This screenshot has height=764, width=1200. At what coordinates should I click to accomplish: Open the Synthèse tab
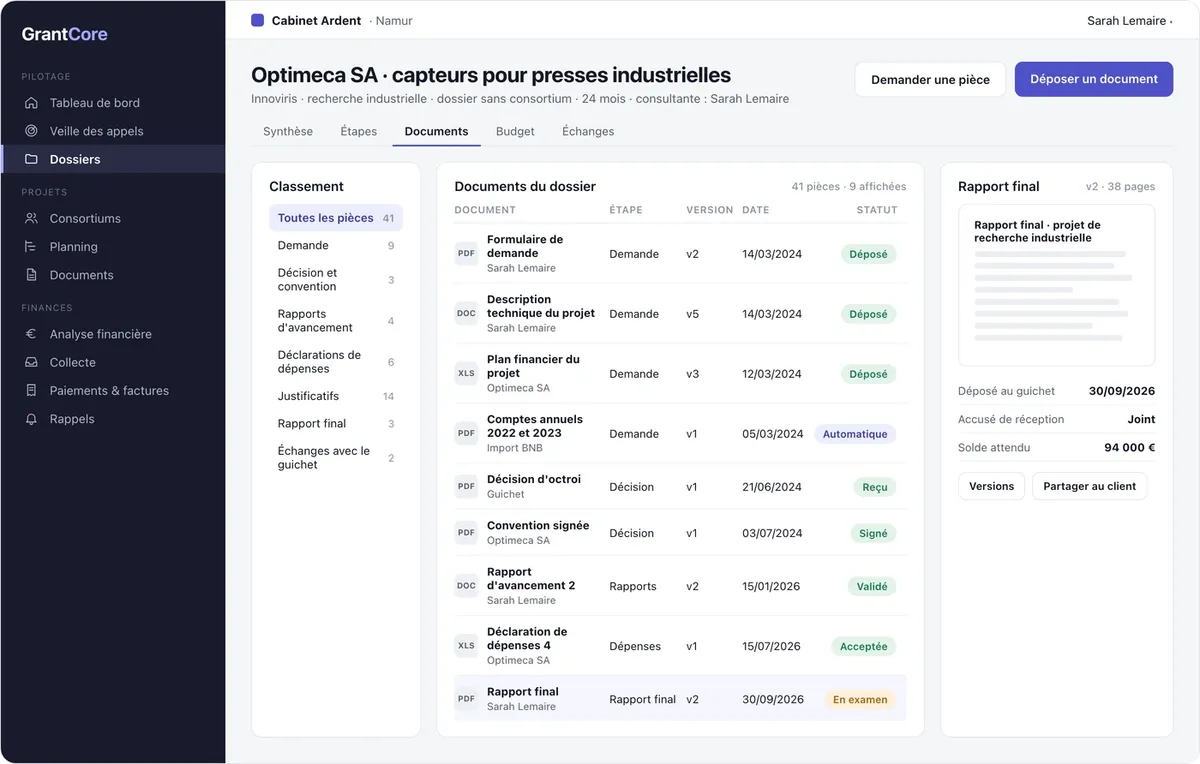[288, 131]
